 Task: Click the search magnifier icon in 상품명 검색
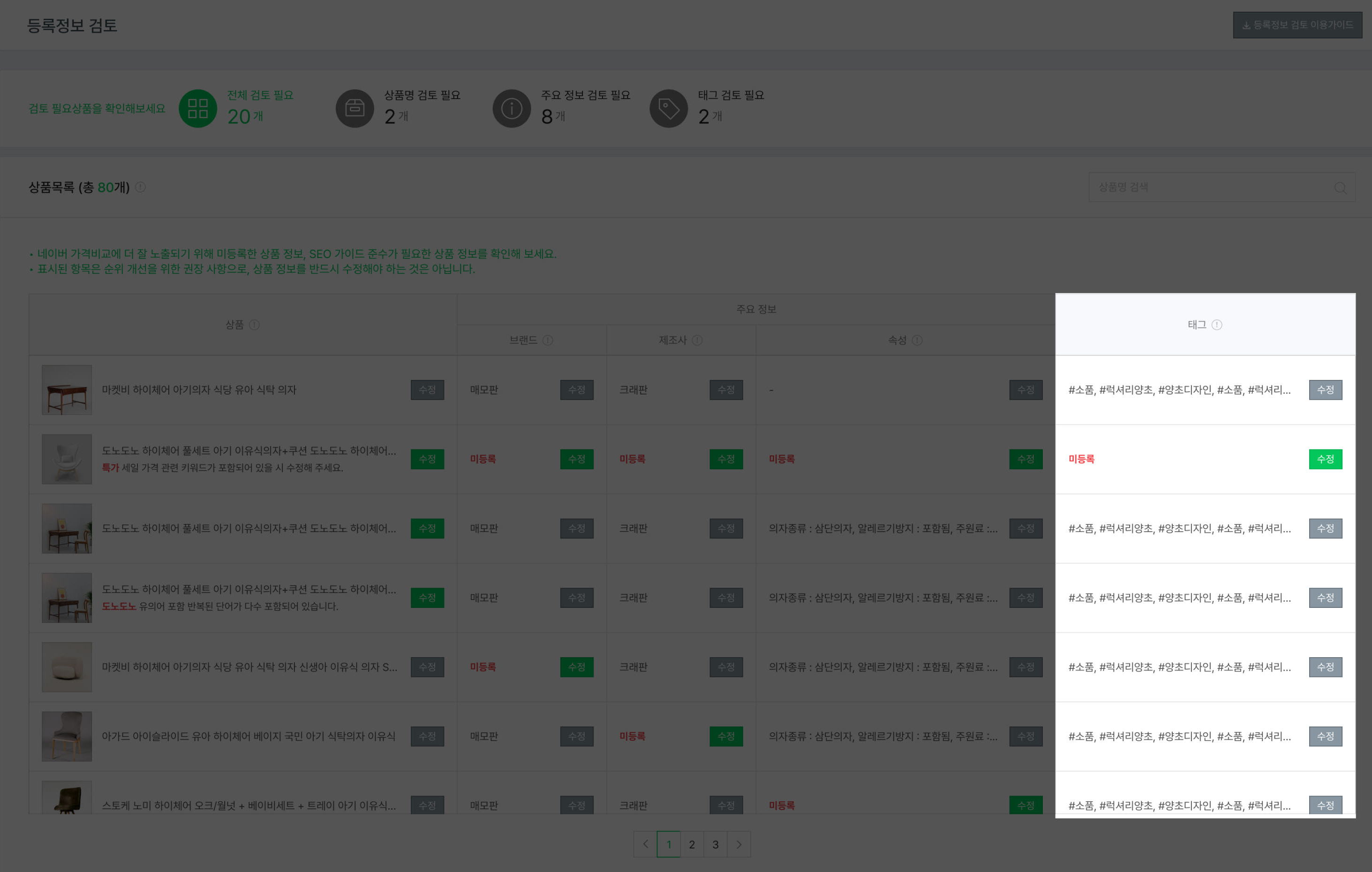click(1340, 188)
